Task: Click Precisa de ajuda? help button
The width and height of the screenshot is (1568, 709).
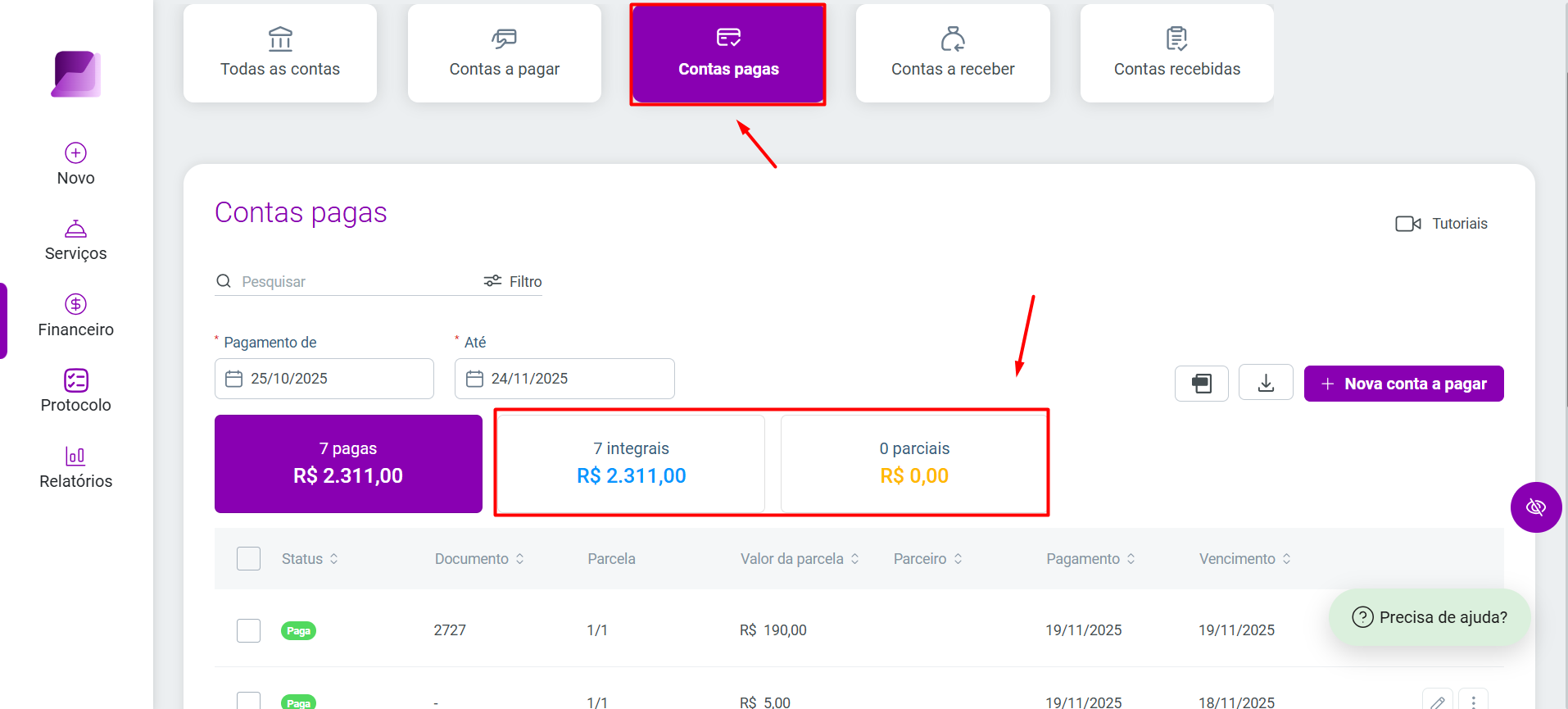Action: click(1430, 617)
